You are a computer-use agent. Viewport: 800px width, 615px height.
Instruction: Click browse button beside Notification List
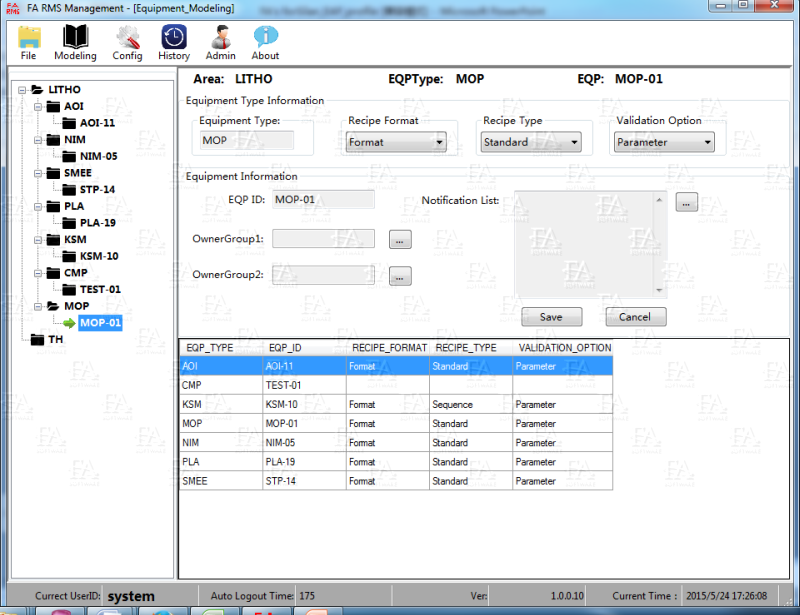tap(686, 202)
